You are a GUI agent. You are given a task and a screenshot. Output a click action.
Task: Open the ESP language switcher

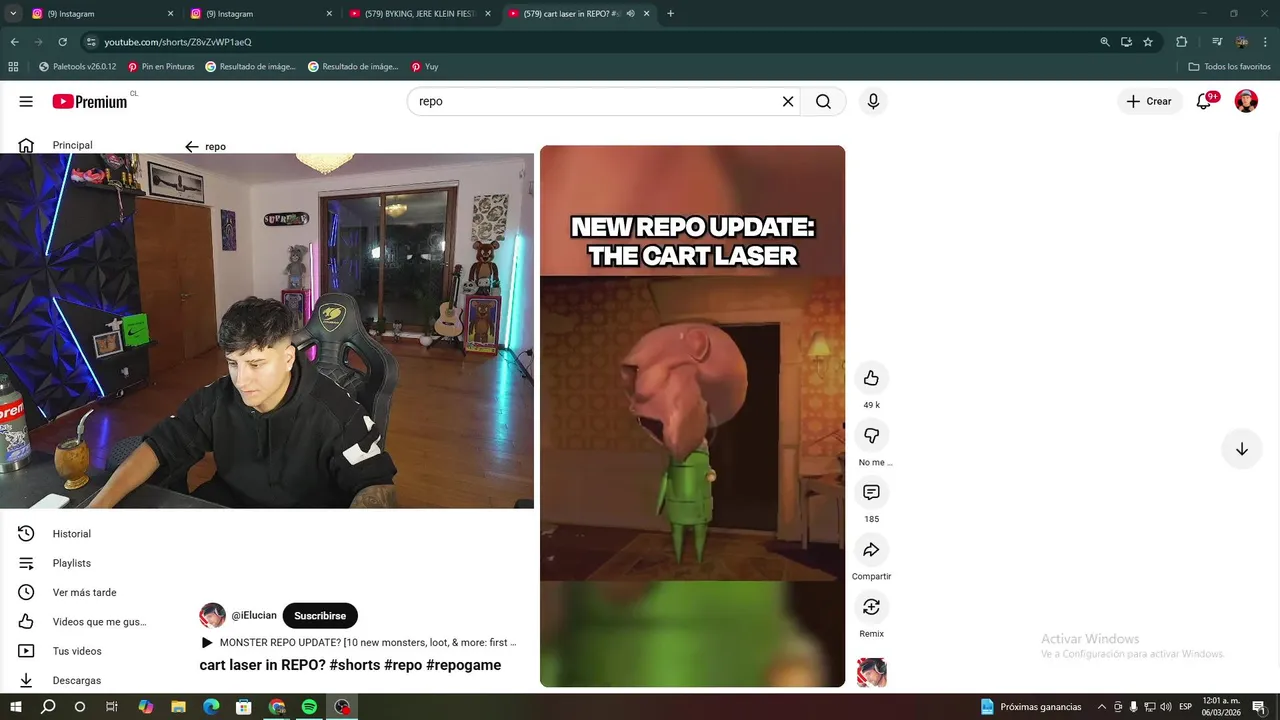point(1185,706)
